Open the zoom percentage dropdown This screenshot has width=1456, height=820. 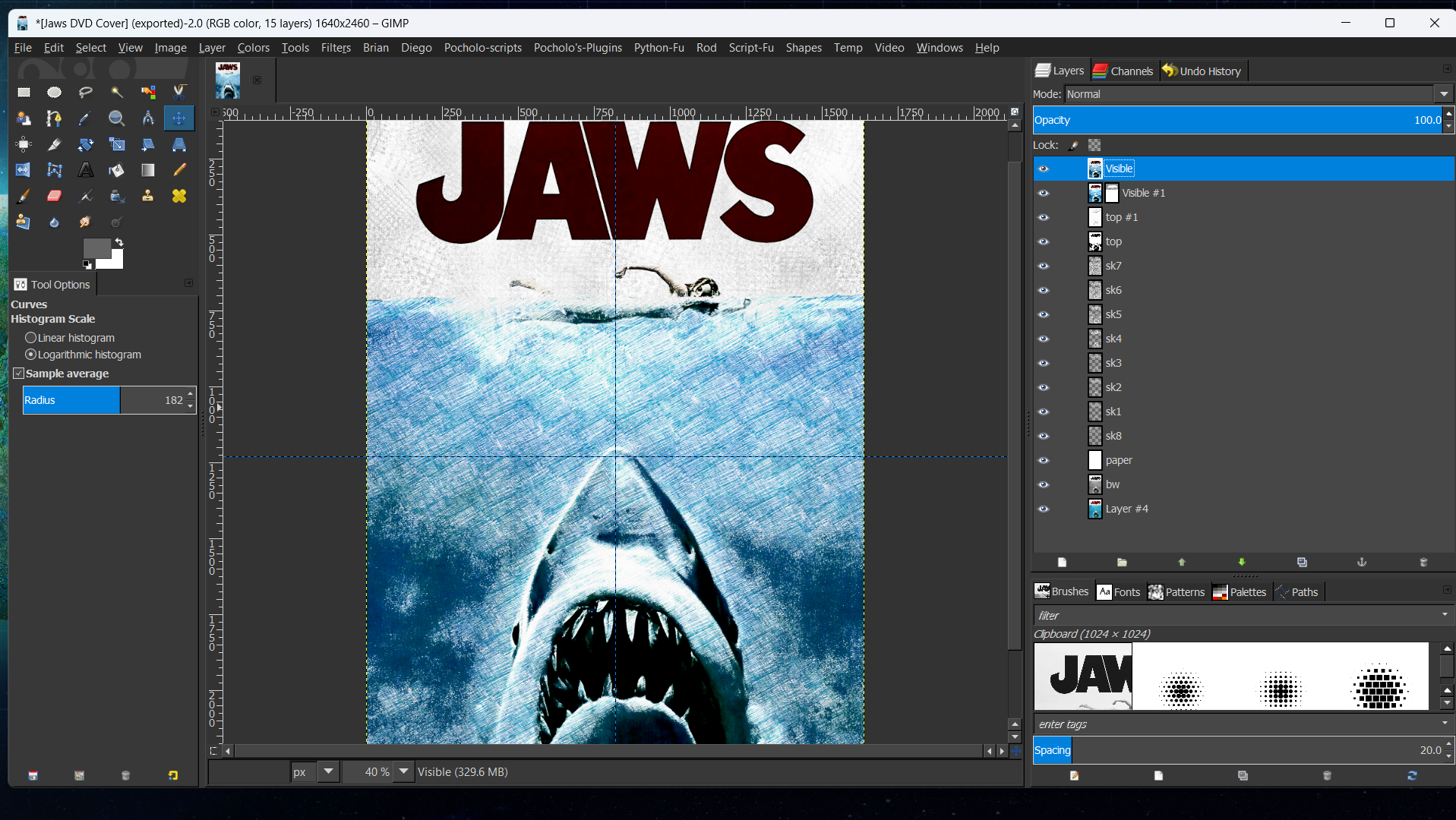pos(404,771)
